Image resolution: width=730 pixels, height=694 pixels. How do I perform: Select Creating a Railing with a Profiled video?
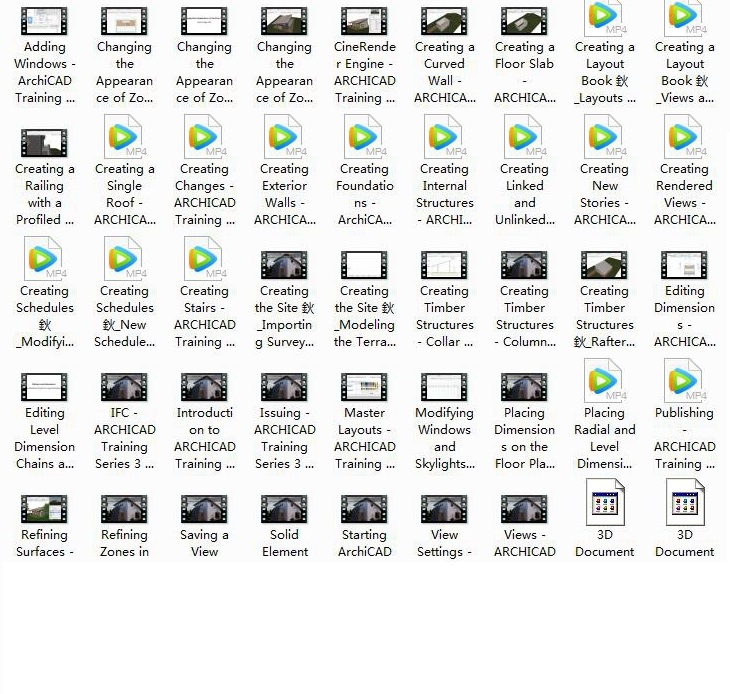tap(44, 143)
